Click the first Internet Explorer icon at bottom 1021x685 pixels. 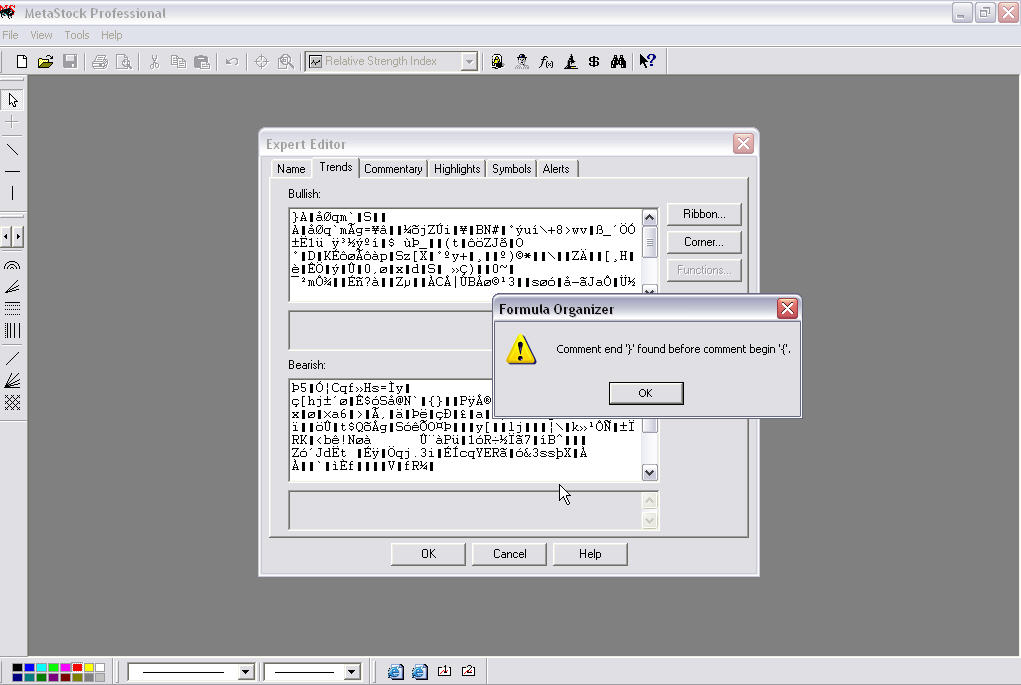pos(395,671)
